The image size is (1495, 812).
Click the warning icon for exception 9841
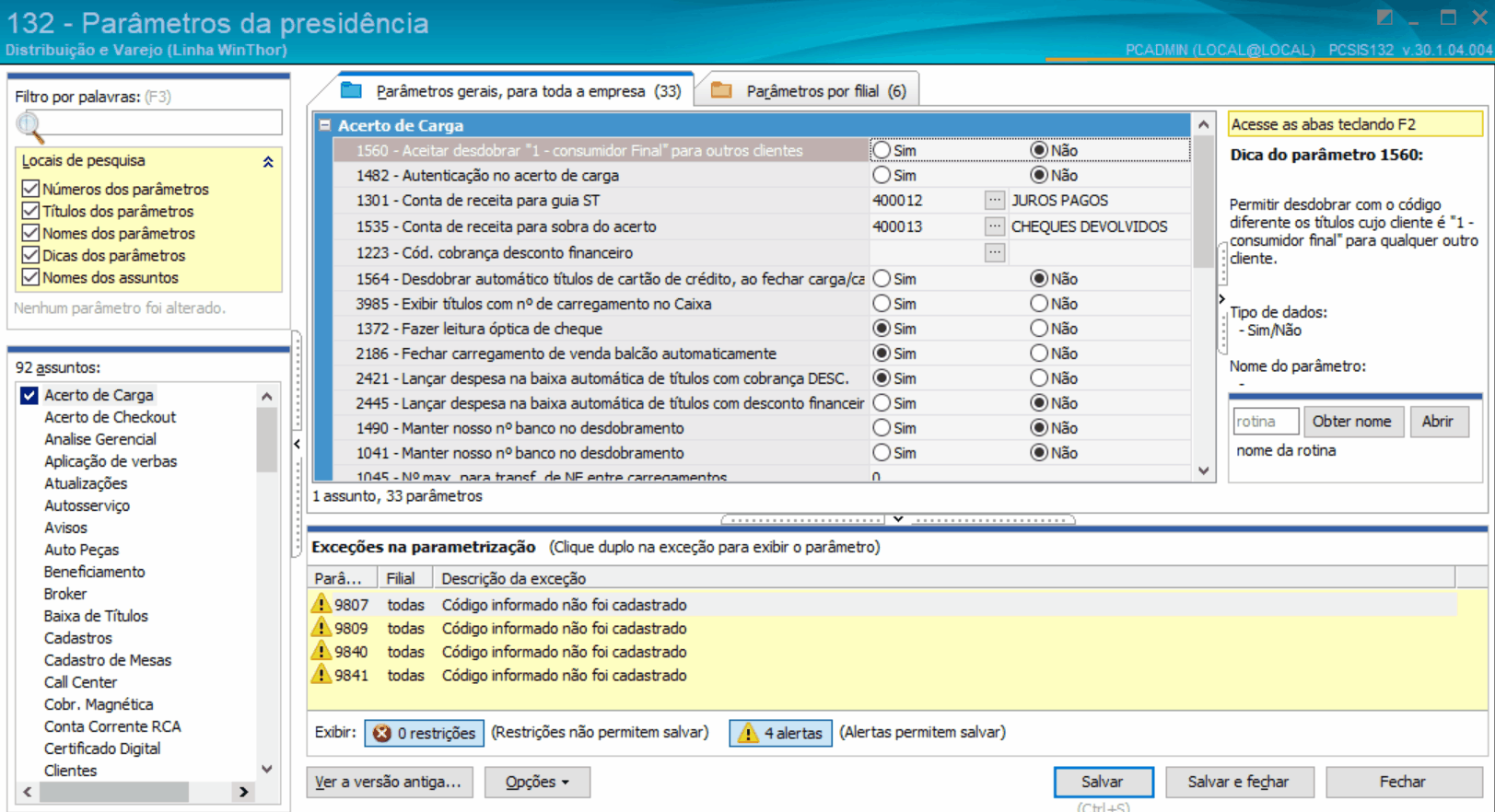click(x=321, y=675)
